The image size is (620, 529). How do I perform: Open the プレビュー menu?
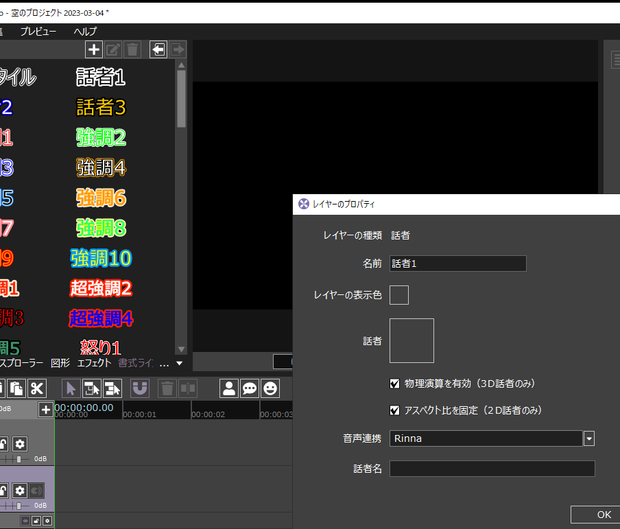tap(38, 31)
